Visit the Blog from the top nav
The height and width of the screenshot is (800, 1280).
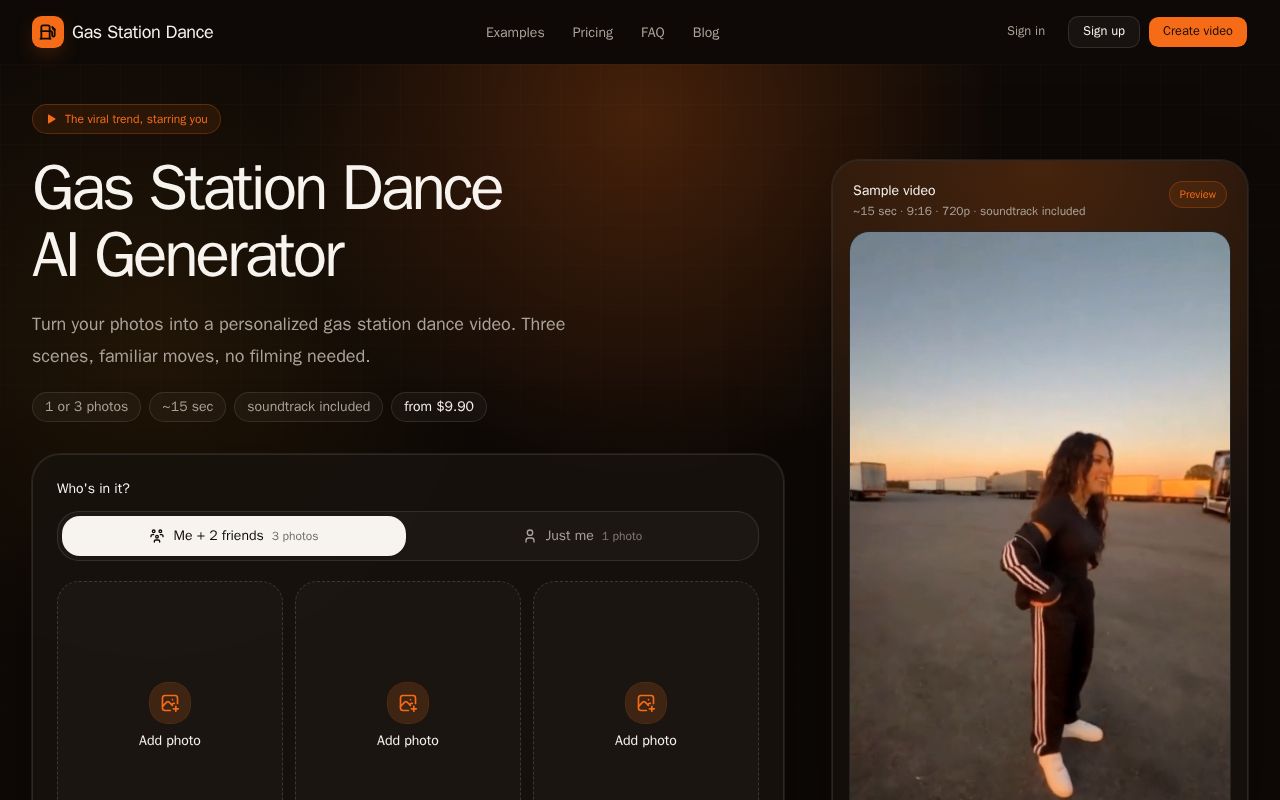point(706,32)
